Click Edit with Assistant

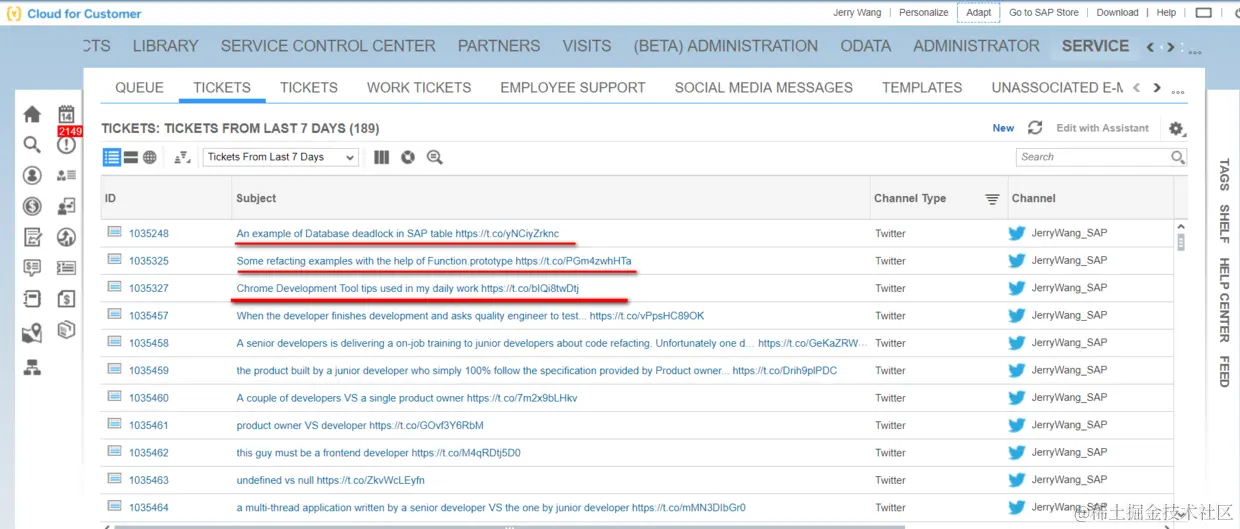coord(1103,128)
